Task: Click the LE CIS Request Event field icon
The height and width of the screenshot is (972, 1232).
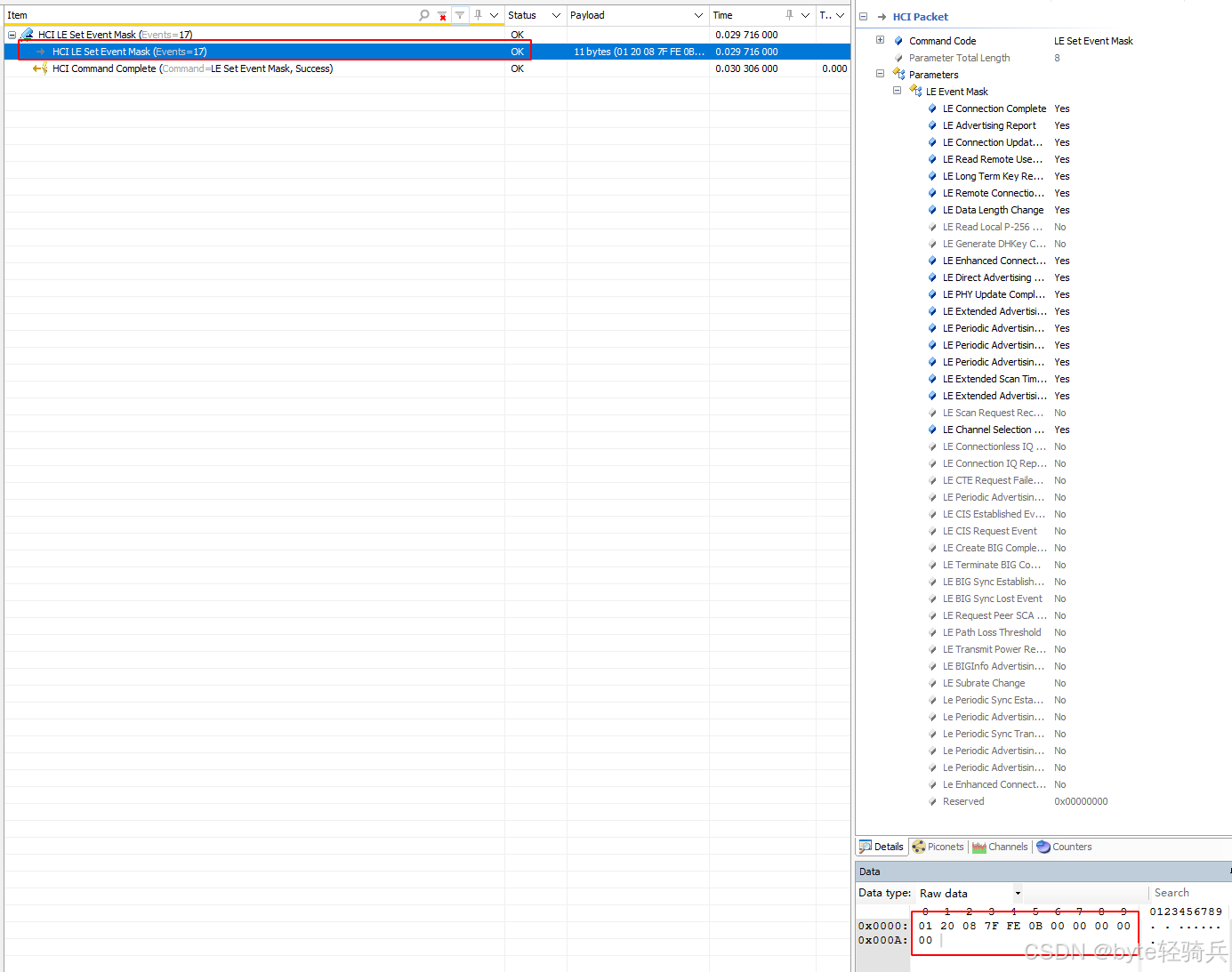Action: pyautogui.click(x=932, y=531)
